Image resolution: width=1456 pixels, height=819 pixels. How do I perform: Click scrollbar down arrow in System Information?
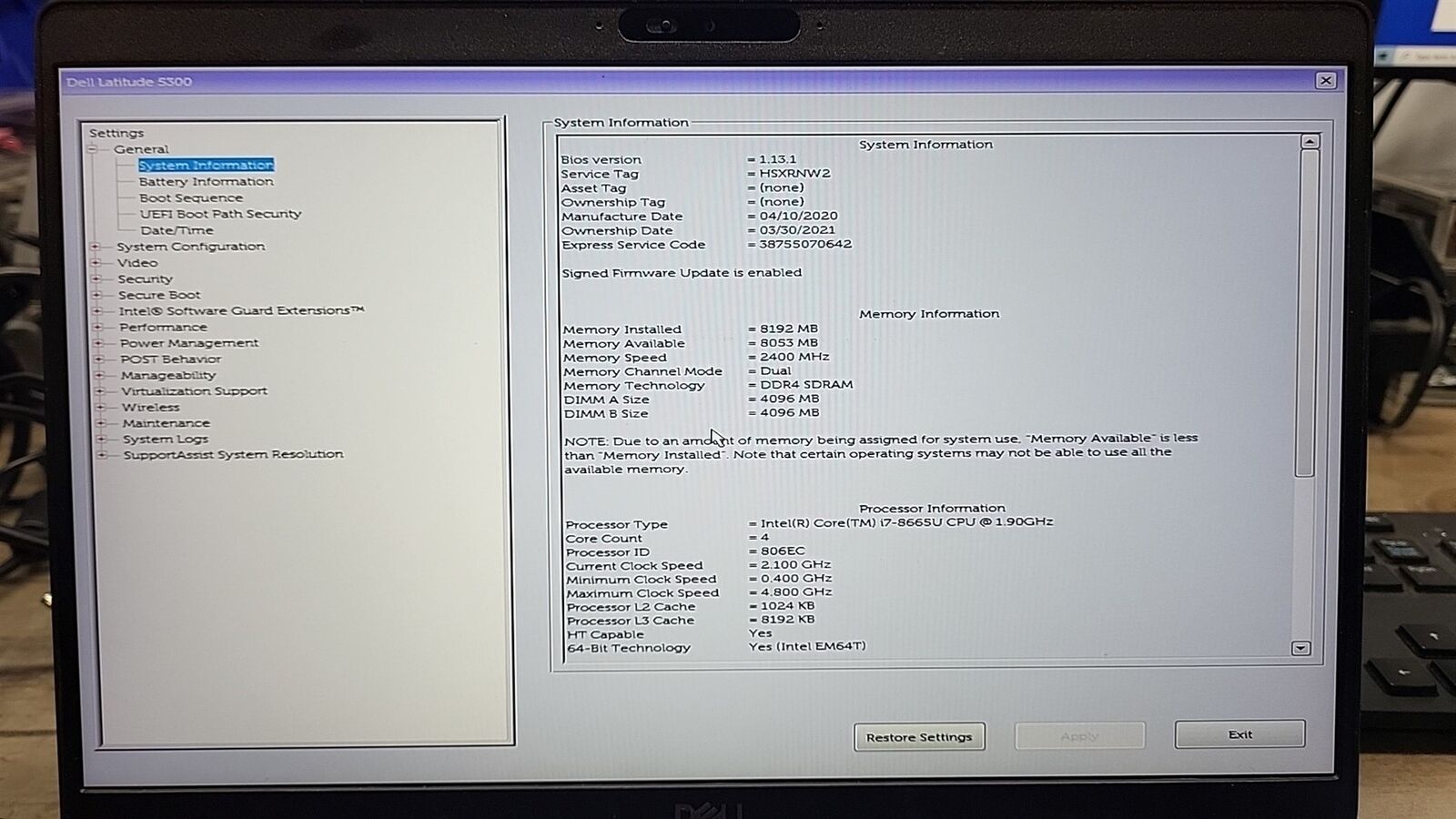tap(1300, 648)
